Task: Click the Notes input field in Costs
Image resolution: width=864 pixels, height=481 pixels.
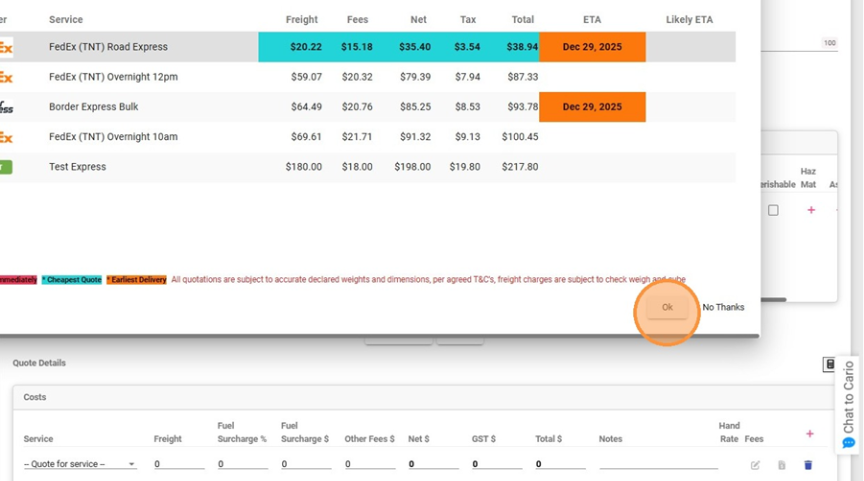Action: 657,464
